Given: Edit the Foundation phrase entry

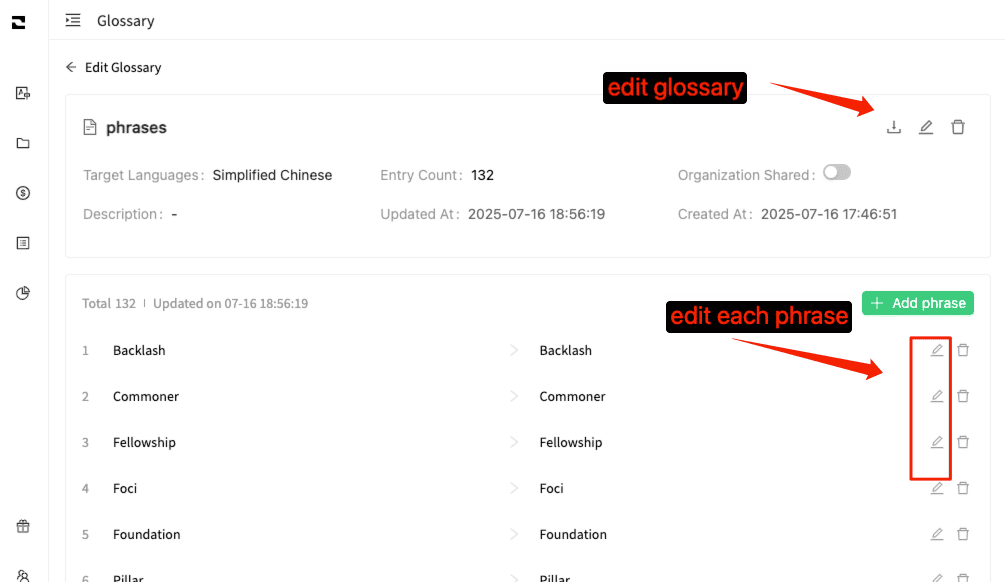Looking at the screenshot, I should pos(937,534).
